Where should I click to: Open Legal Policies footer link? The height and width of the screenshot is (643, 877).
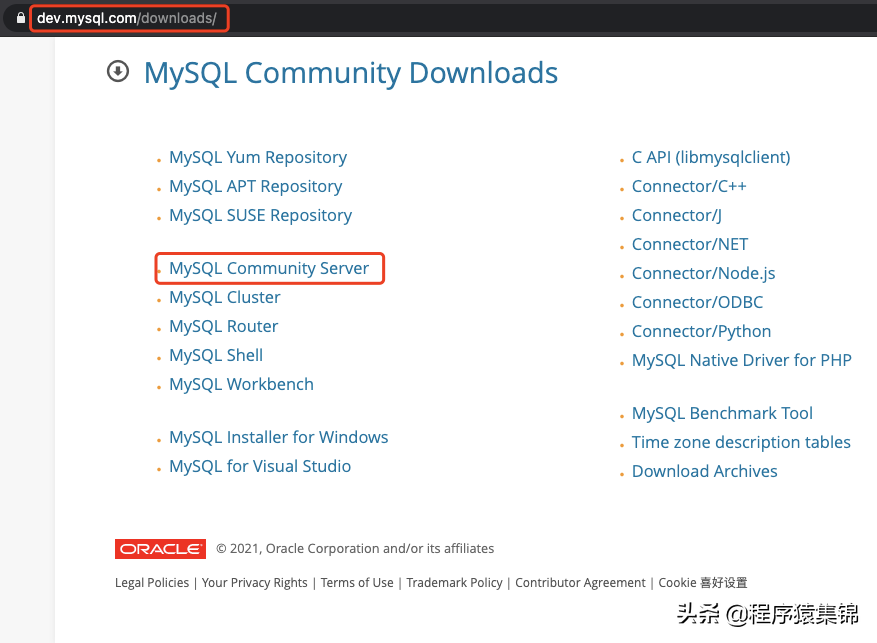(x=152, y=583)
